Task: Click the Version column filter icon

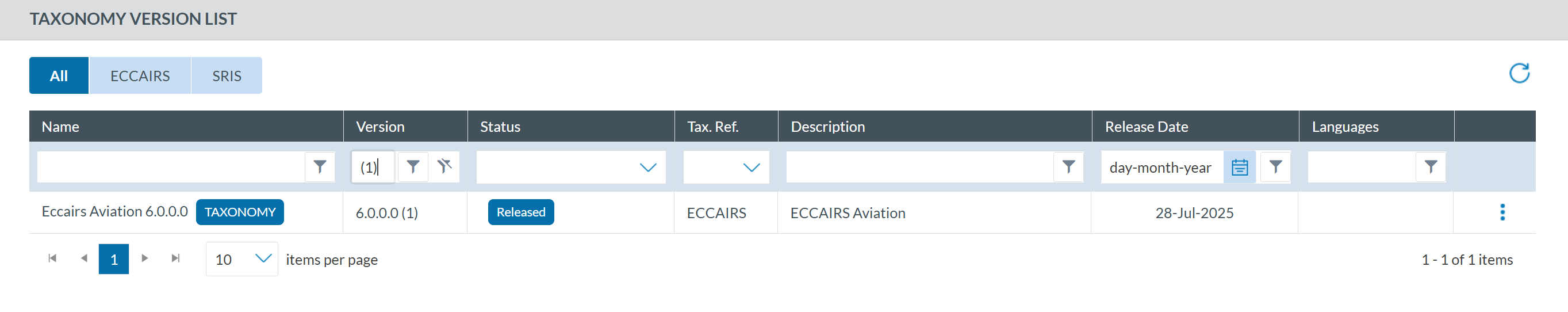Action: coord(413,166)
